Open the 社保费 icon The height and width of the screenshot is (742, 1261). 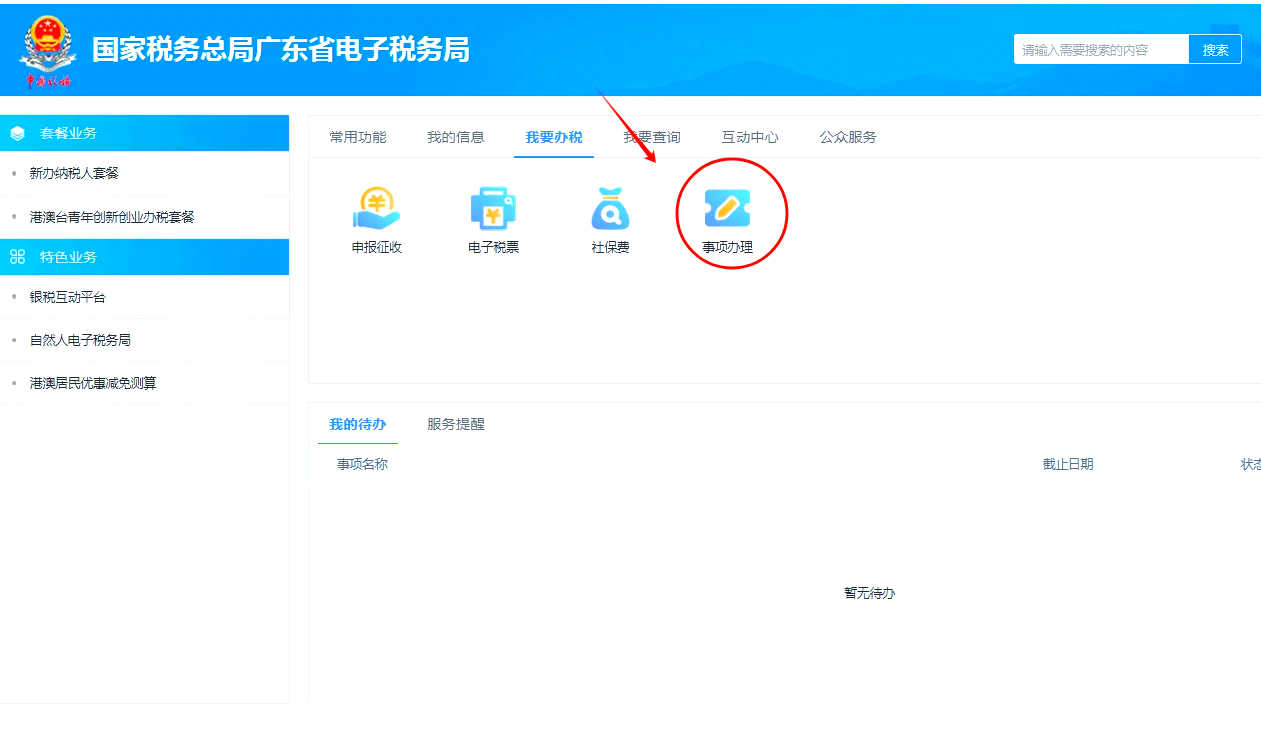(610, 220)
